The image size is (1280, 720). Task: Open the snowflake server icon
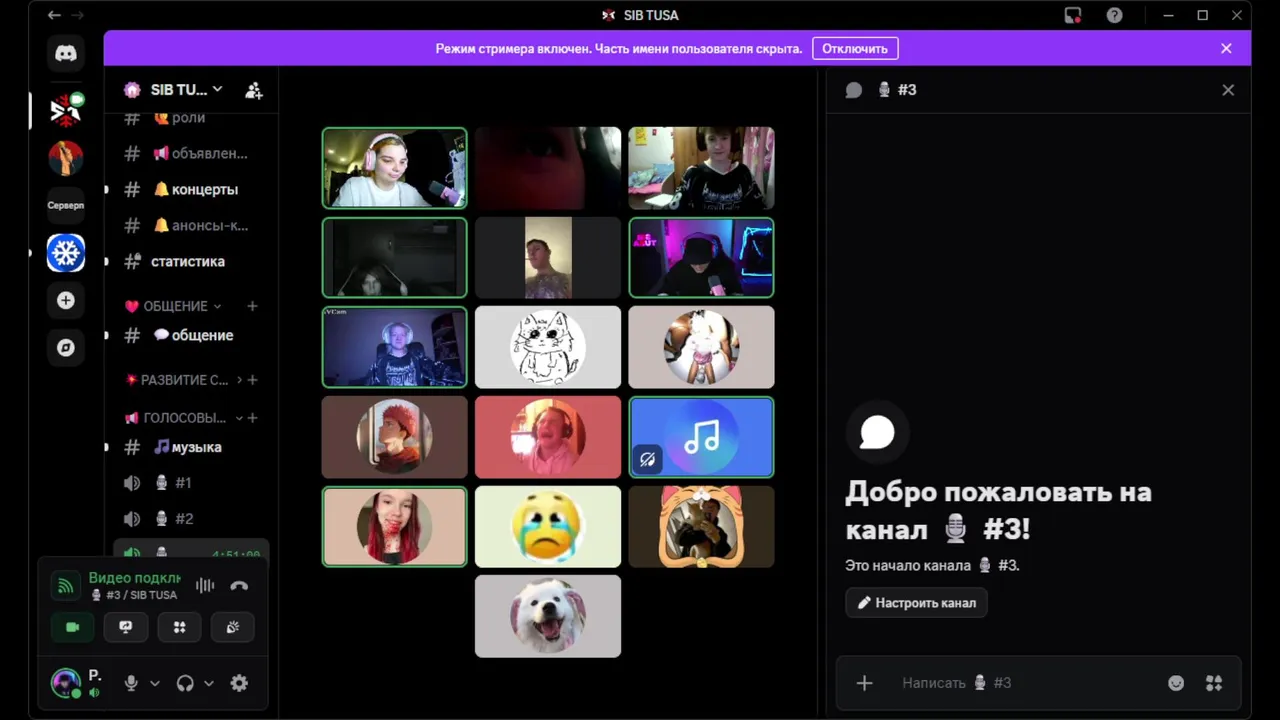click(66, 253)
